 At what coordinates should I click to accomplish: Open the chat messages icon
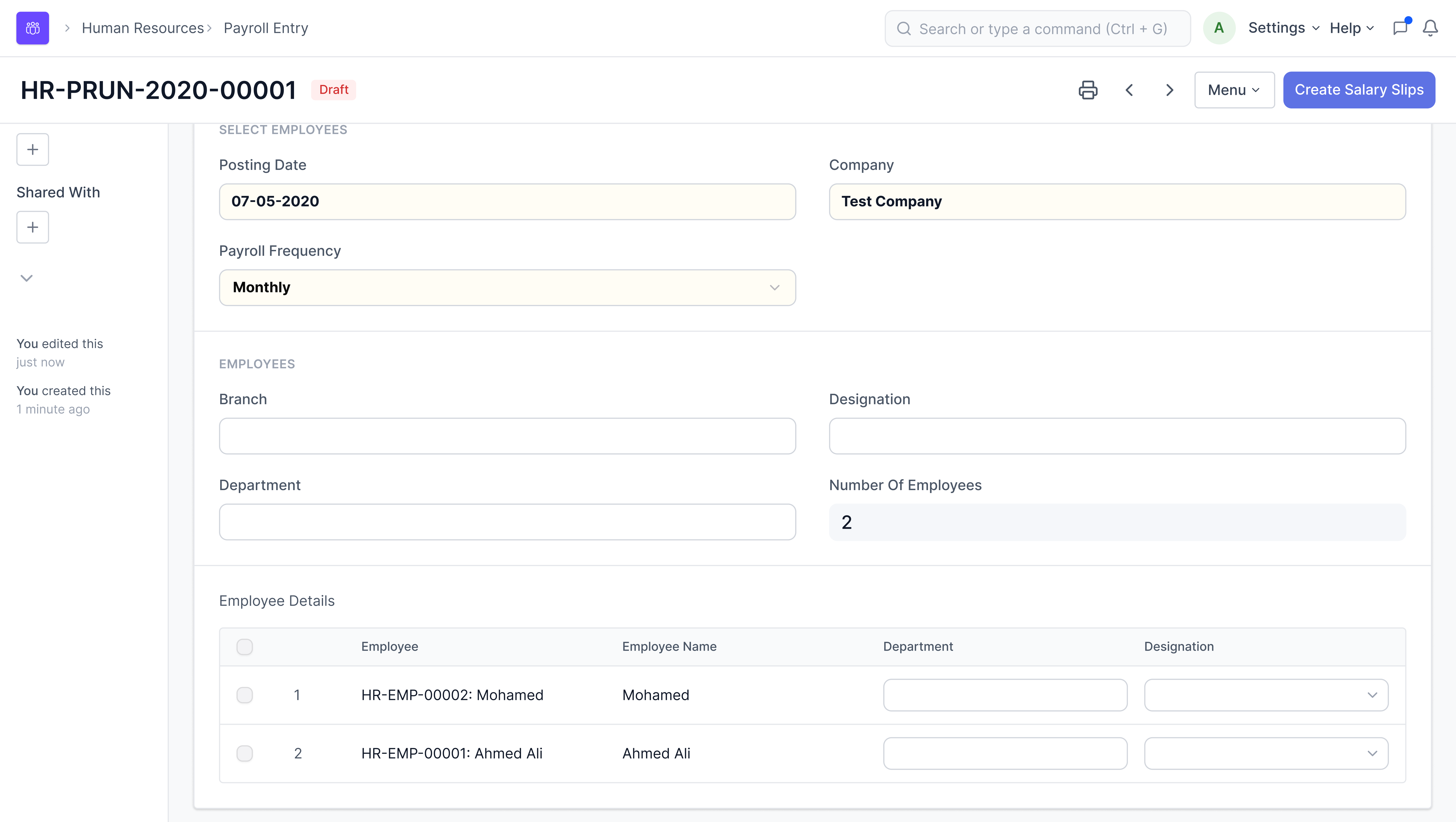coord(1401,28)
